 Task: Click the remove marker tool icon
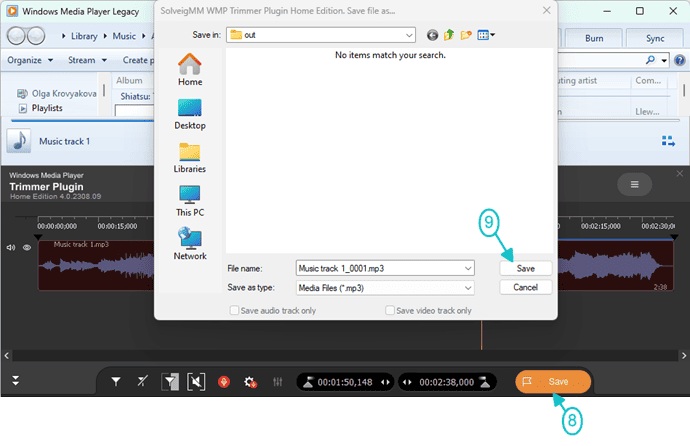pyautogui.click(x=142, y=381)
